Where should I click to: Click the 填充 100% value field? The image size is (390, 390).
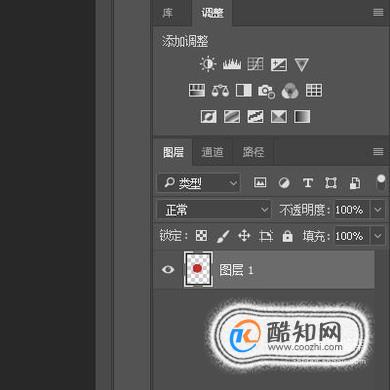(352, 236)
